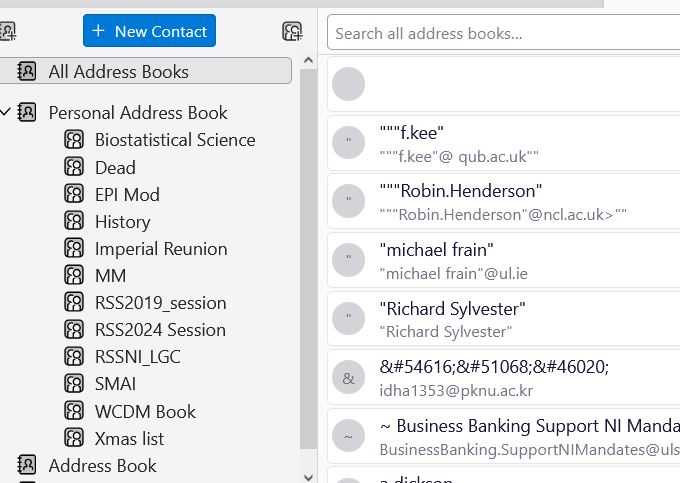Open the Biostatistical Science mailing list
The image size is (680, 483).
[175, 140]
